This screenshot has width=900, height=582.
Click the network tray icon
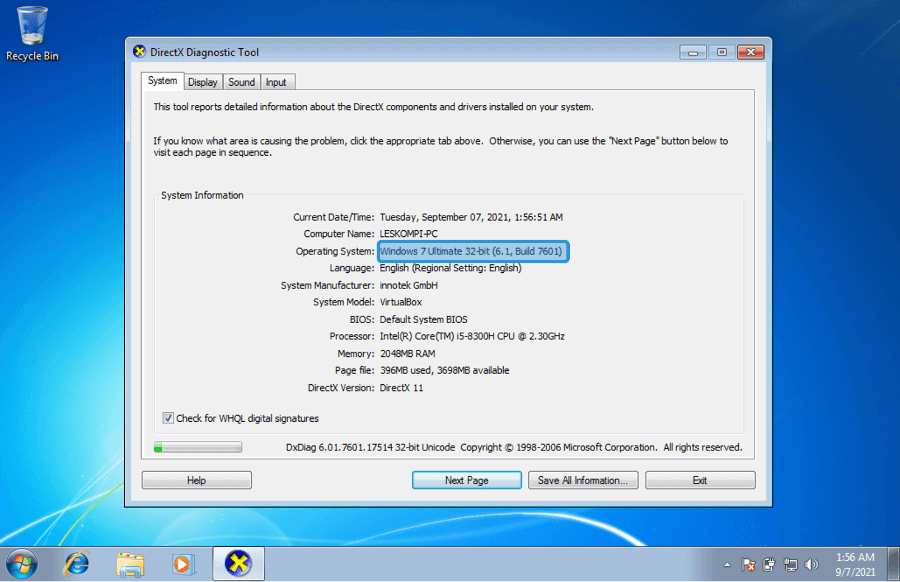coord(790,565)
